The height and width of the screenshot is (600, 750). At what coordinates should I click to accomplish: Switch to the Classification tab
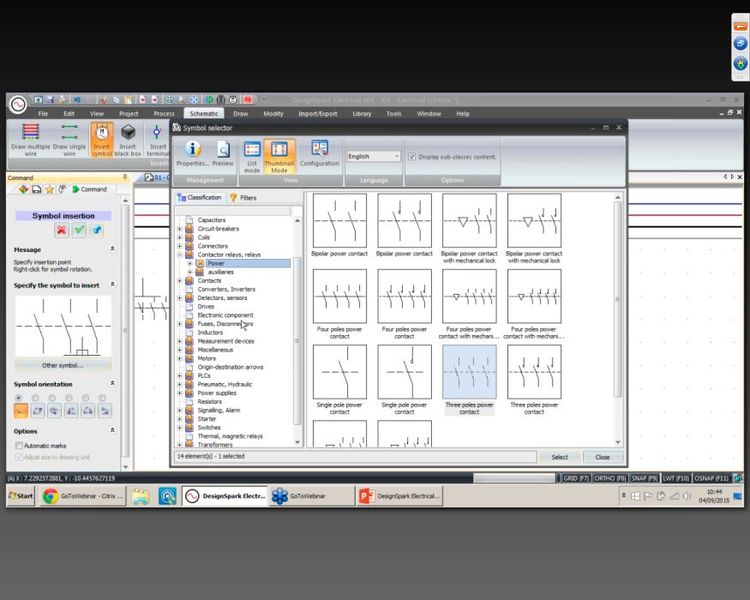199,197
